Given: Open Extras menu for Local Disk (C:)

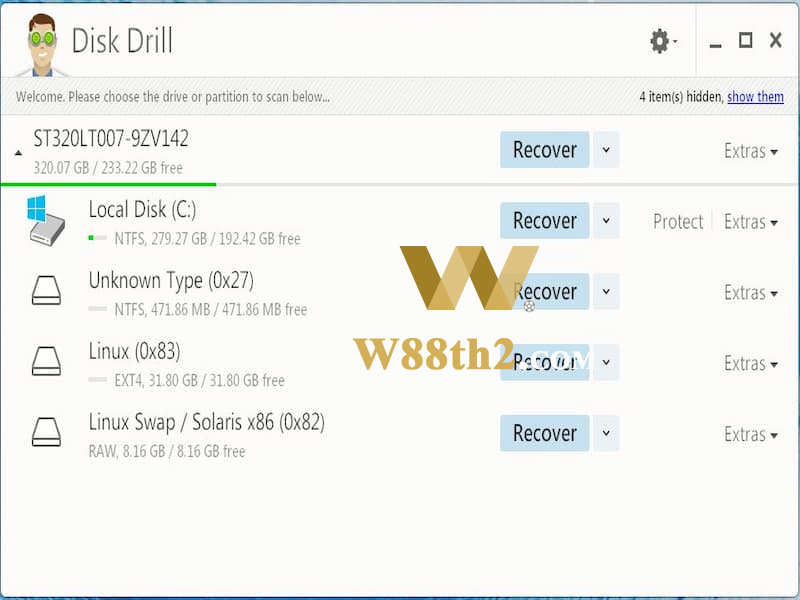Looking at the screenshot, I should point(751,222).
